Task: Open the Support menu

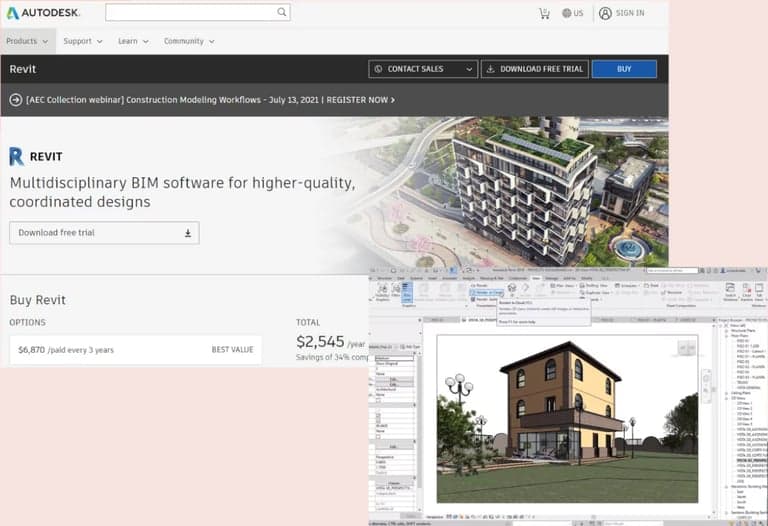Action: coord(83,41)
